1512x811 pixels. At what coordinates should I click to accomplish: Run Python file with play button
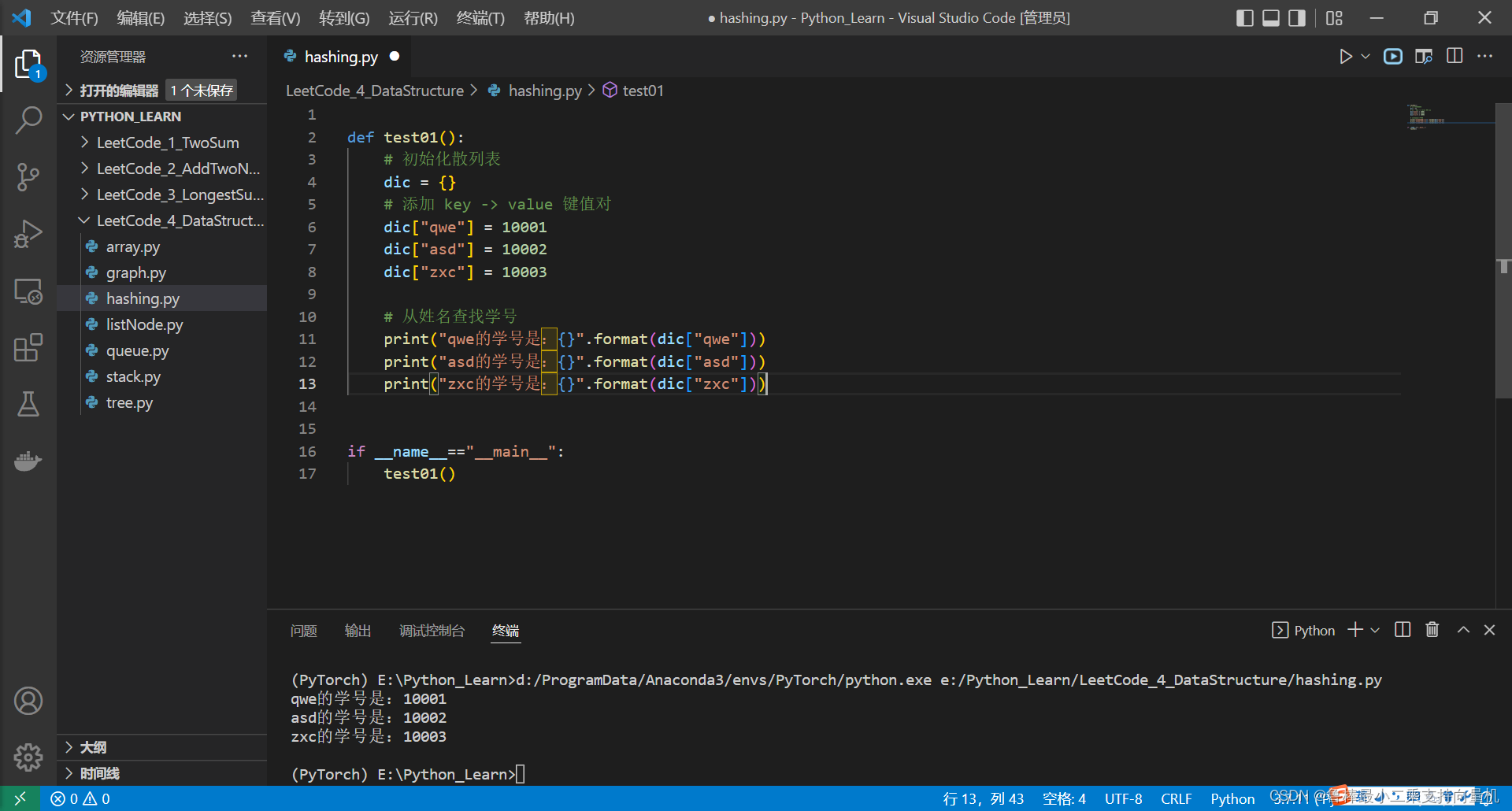1346,56
